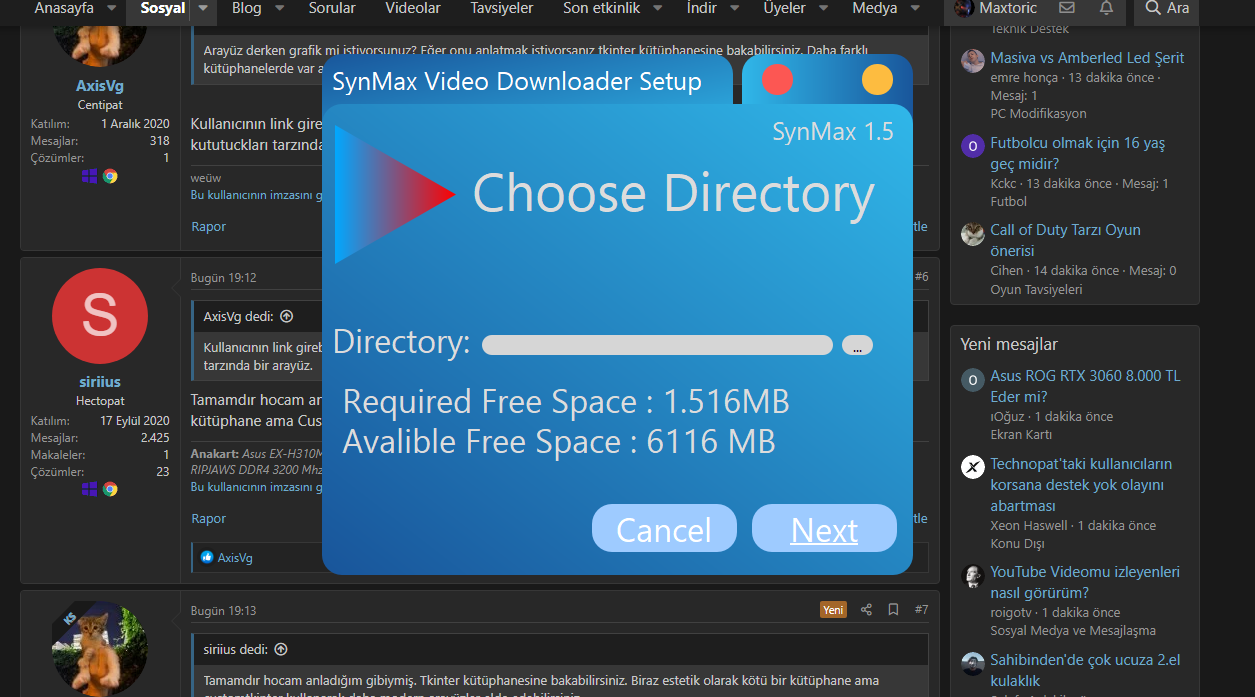Viewport: 1255px width, 697px height.
Task: Click Next in SynMax setup dialog
Action: click(x=824, y=528)
